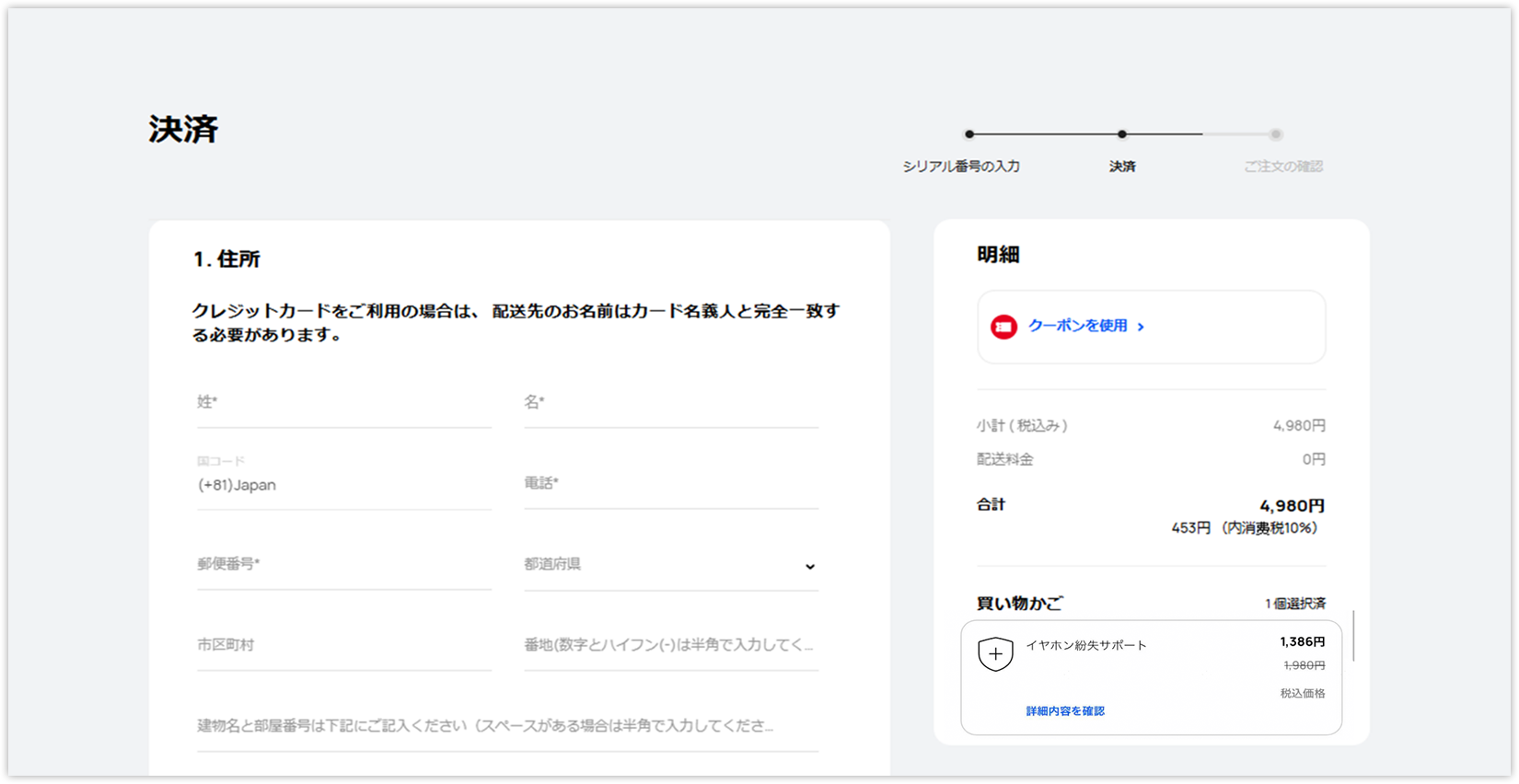Open the クーポンを使用 link

click(x=1077, y=326)
